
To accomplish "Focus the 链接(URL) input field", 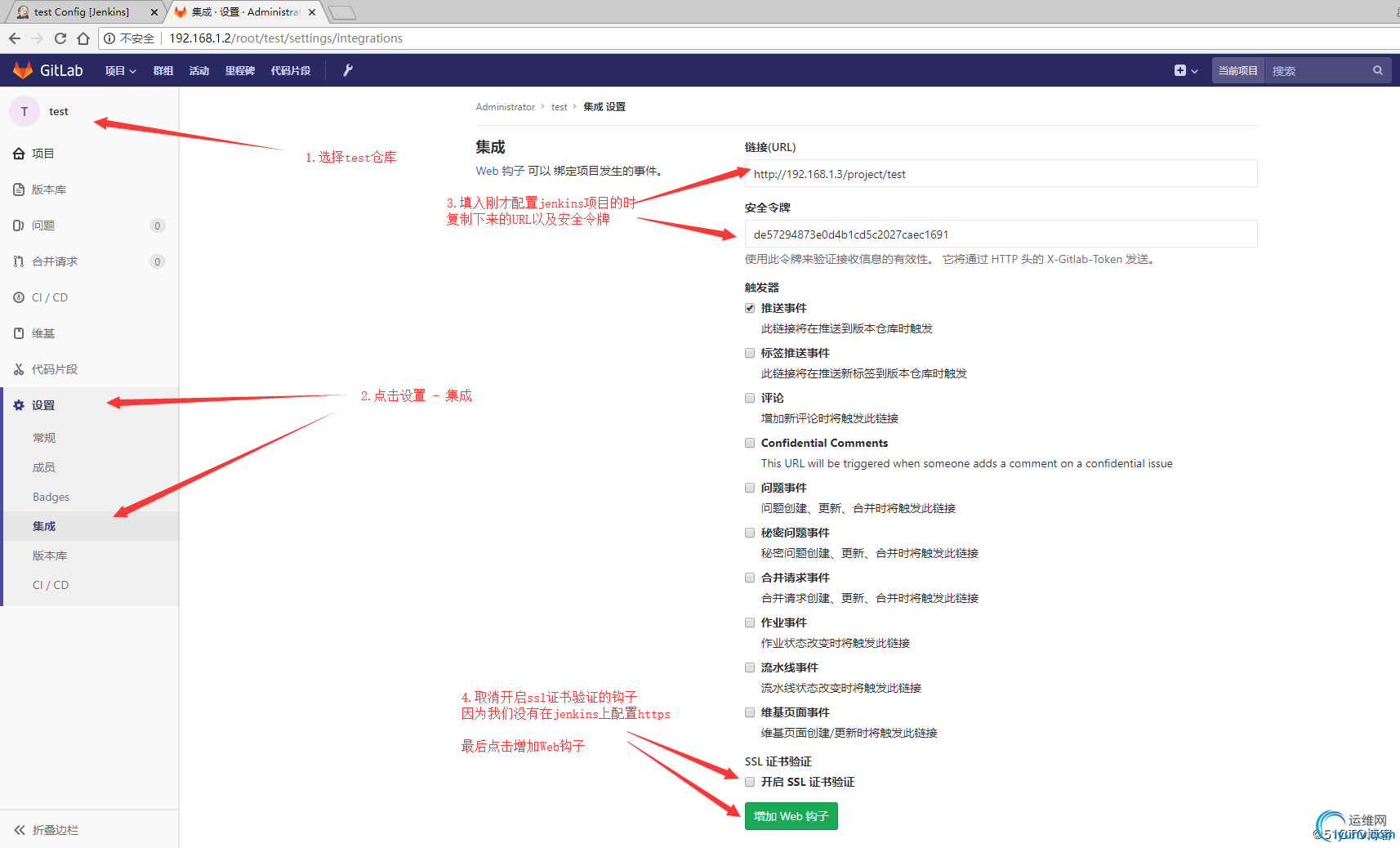I will coord(1001,174).
